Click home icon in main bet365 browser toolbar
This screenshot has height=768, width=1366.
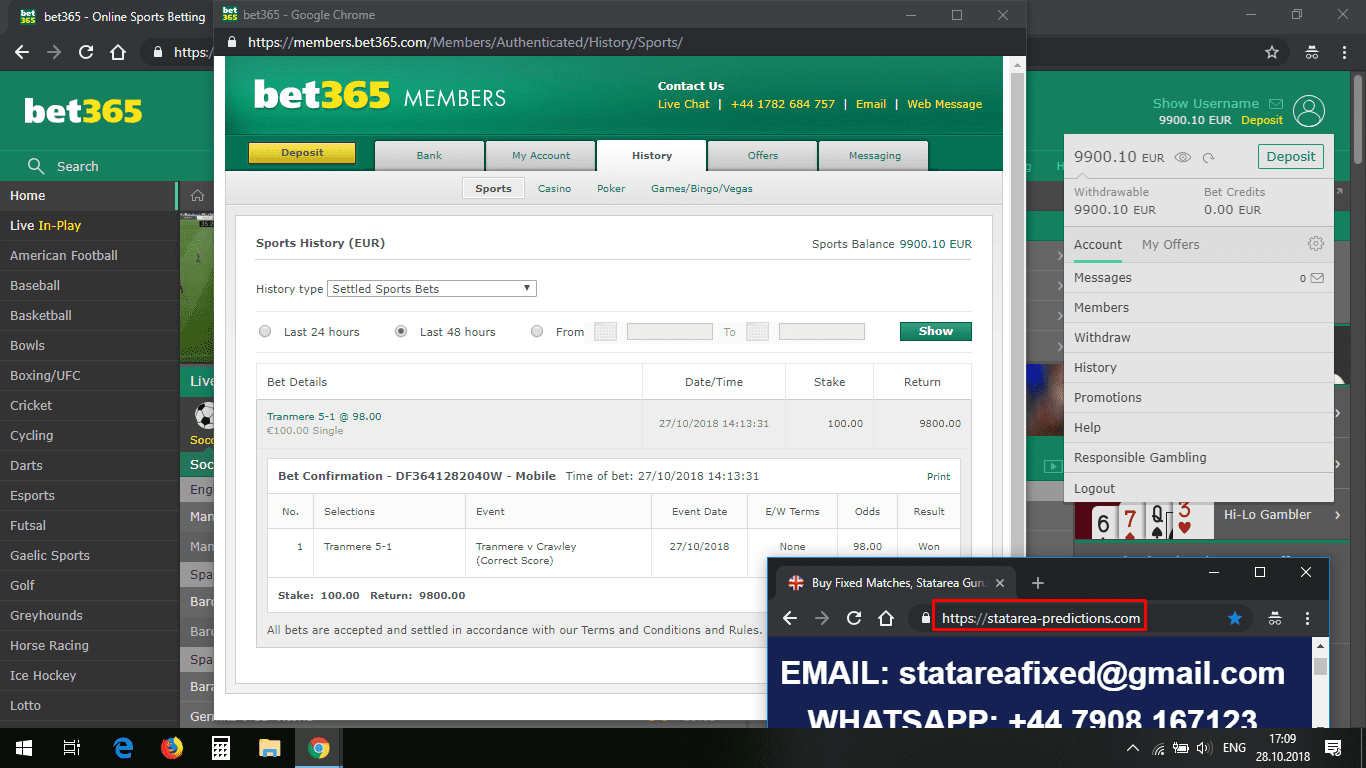(x=118, y=52)
